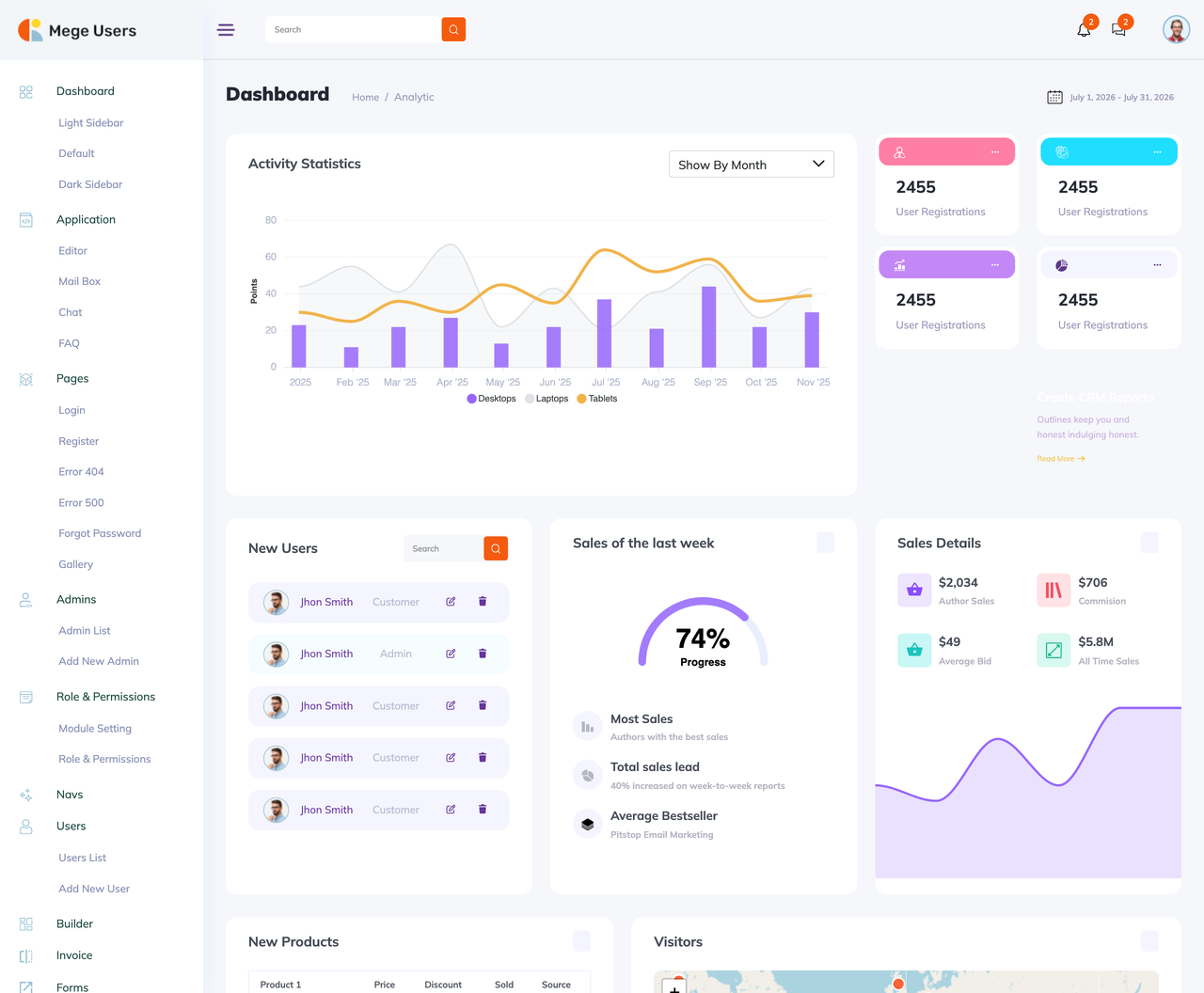Click the July 2026 date range text
Viewport: 1204px width, 993px height.
point(1122,97)
